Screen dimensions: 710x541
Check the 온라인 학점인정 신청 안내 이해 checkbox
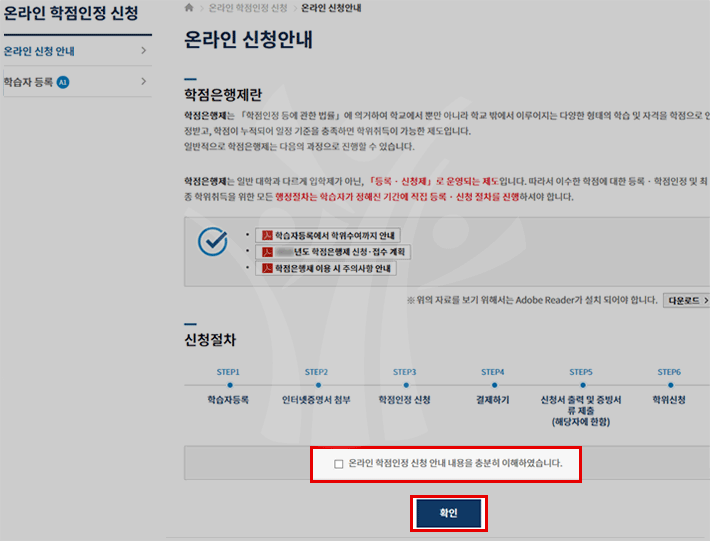[339, 464]
